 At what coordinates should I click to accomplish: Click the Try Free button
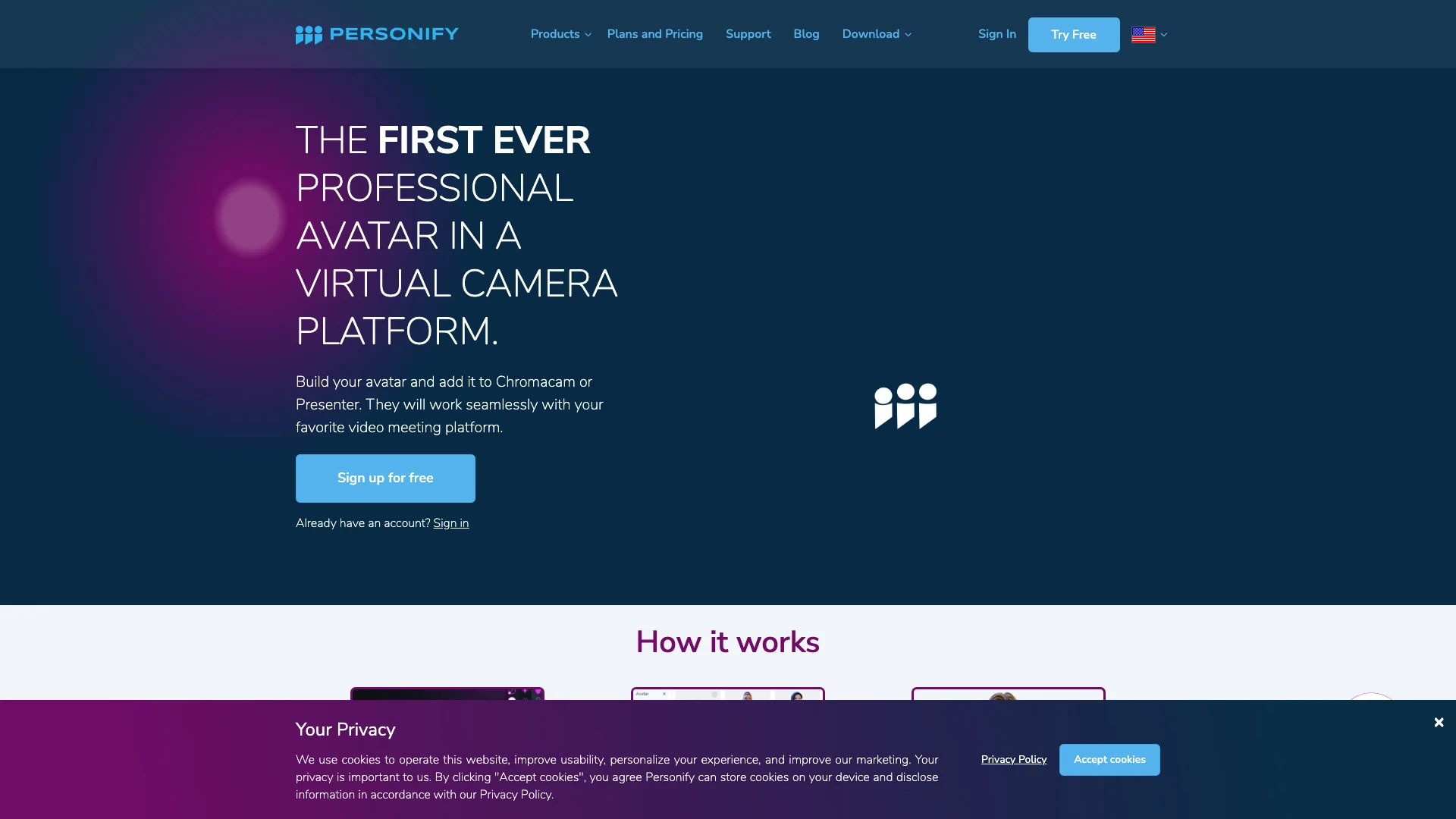click(x=1073, y=34)
